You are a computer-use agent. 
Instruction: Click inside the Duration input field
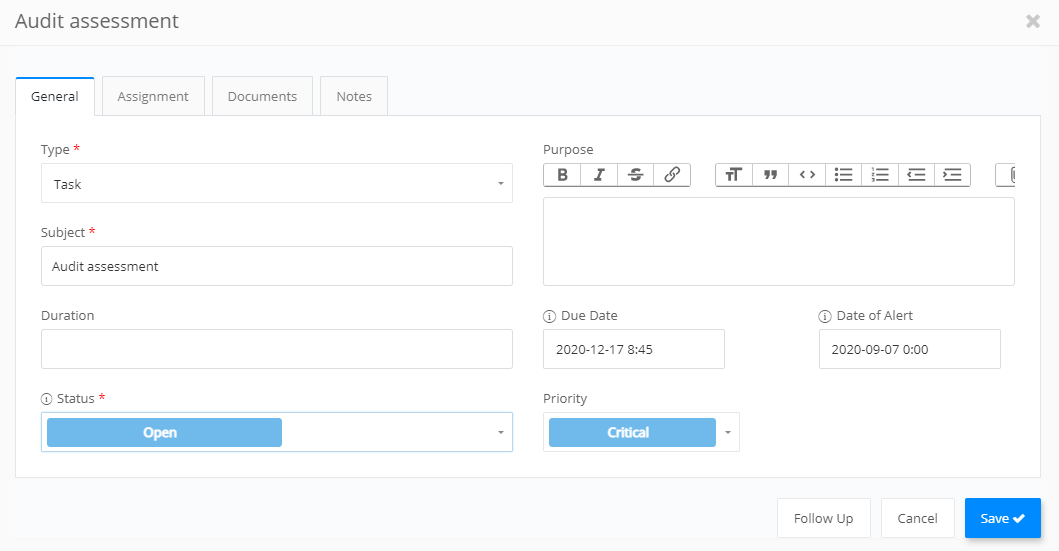point(277,349)
